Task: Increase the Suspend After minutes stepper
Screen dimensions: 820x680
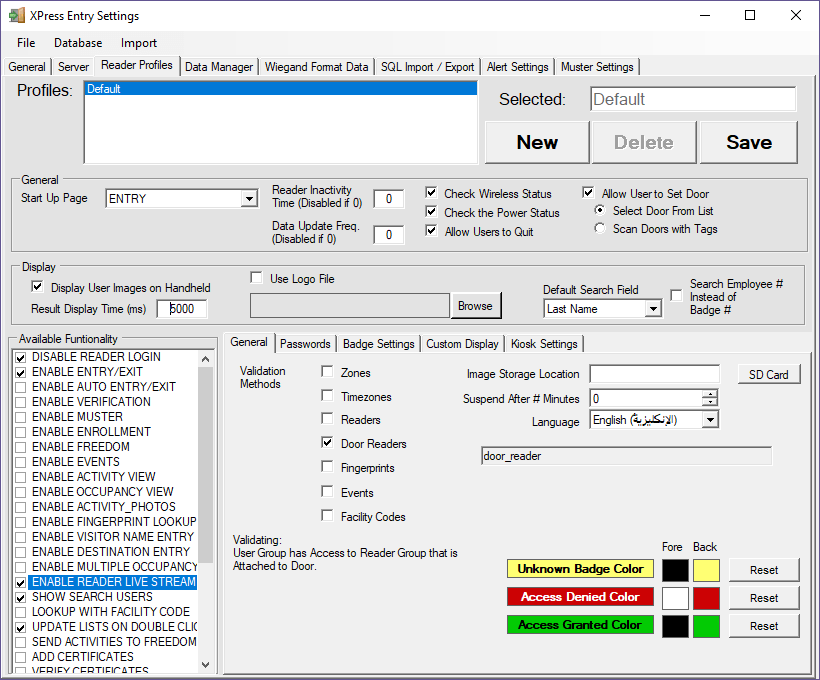Action: point(710,394)
